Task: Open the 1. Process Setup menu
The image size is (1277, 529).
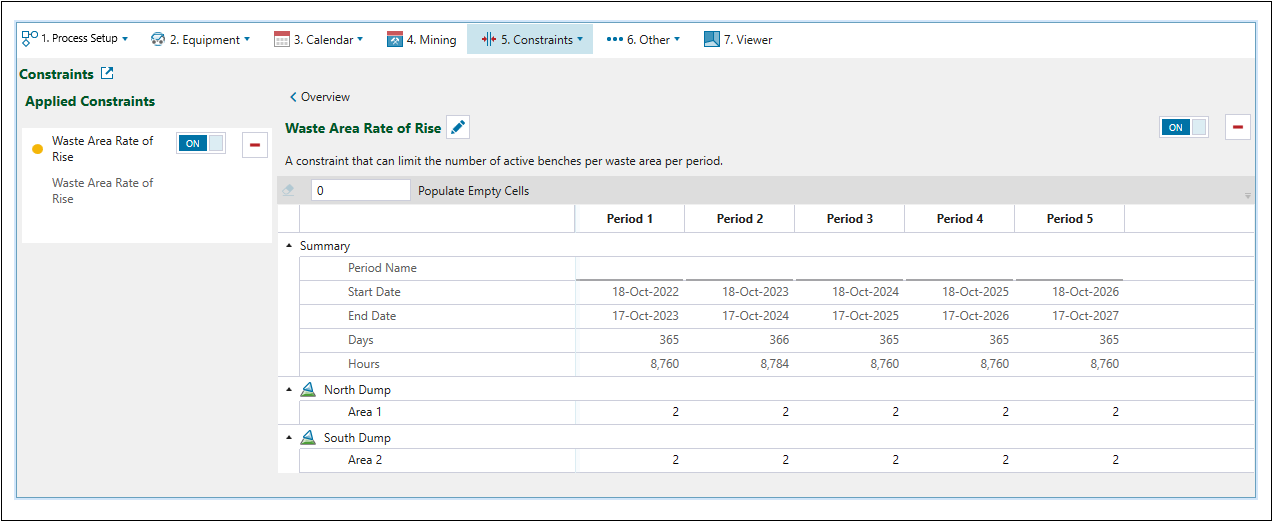Action: pyautogui.click(x=75, y=39)
